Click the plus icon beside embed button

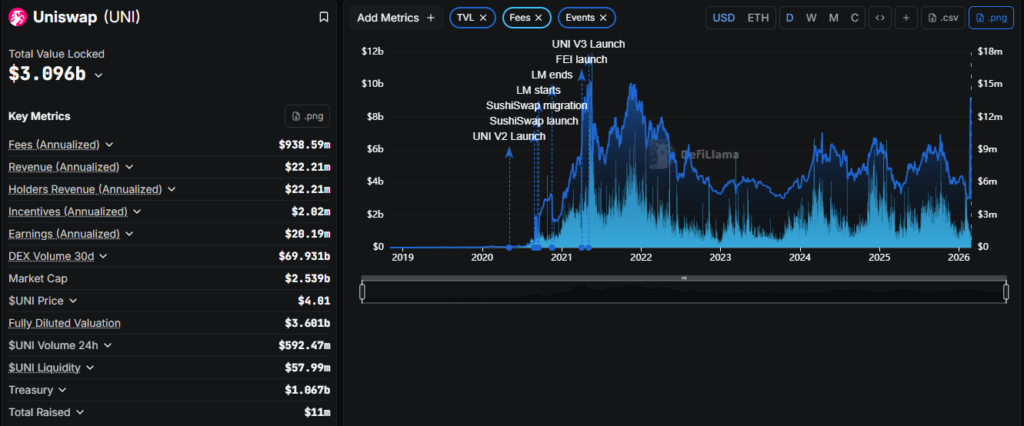tap(905, 18)
